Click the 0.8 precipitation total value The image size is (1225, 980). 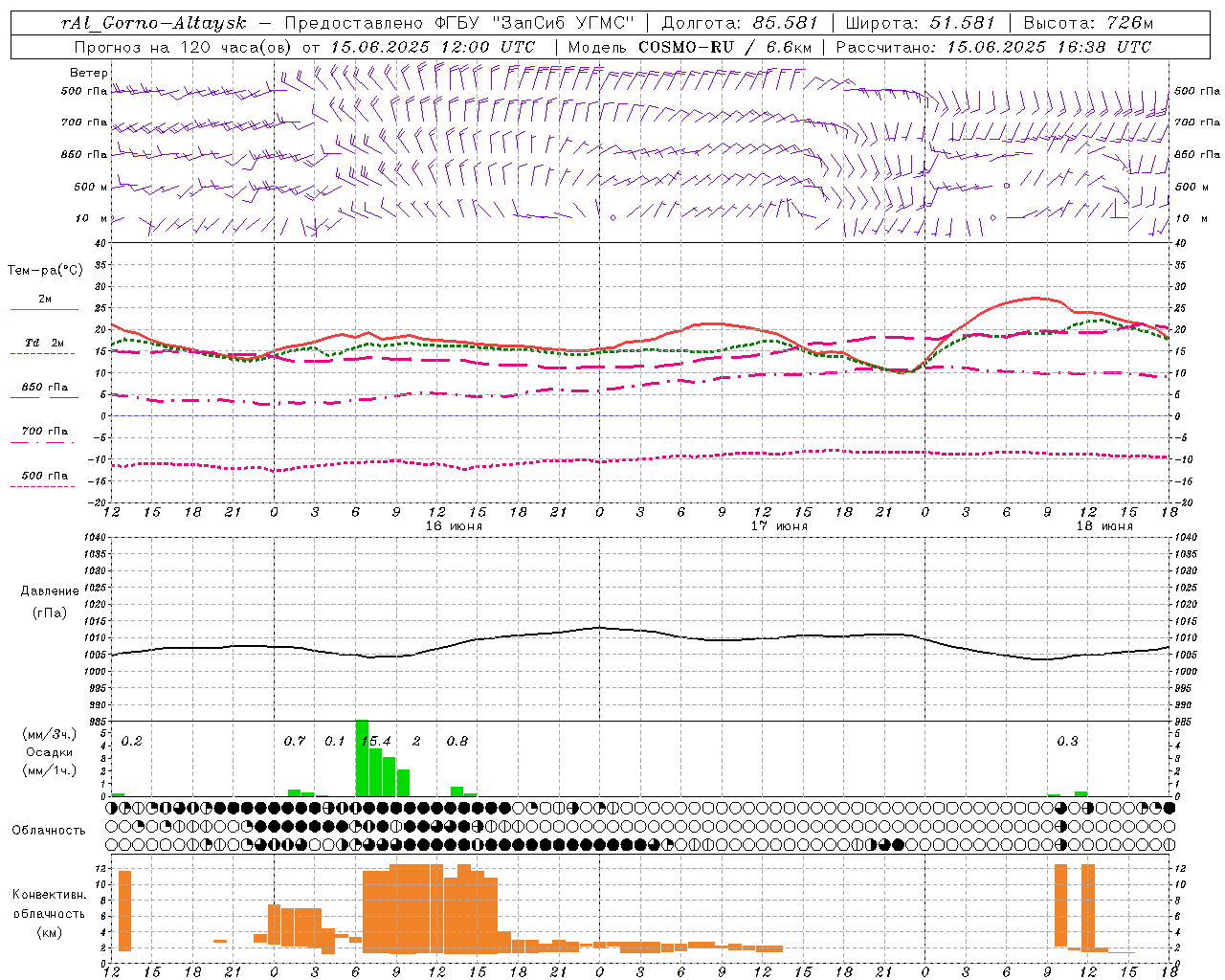(457, 742)
